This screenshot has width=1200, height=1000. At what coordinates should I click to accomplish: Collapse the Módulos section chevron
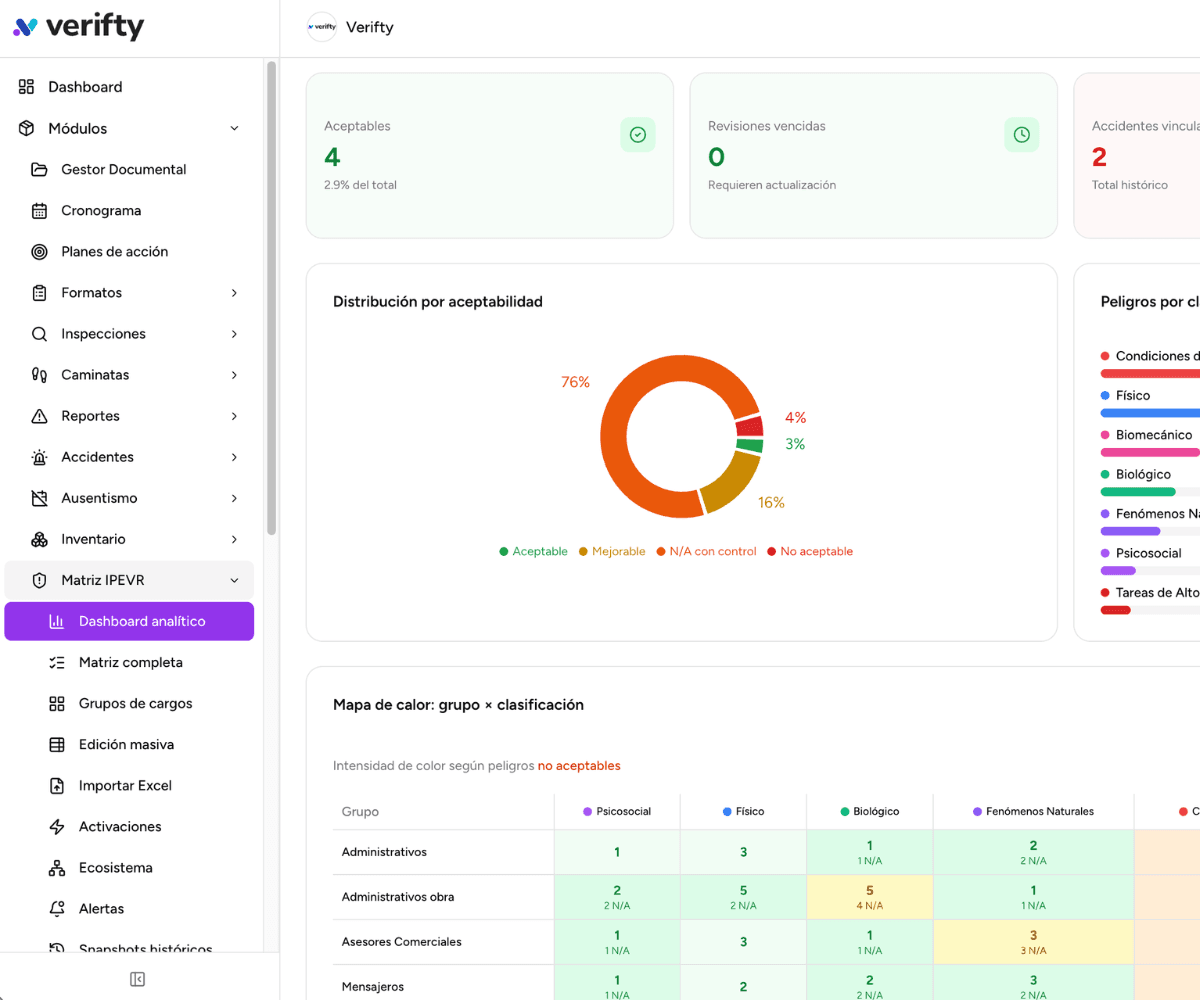(234, 128)
